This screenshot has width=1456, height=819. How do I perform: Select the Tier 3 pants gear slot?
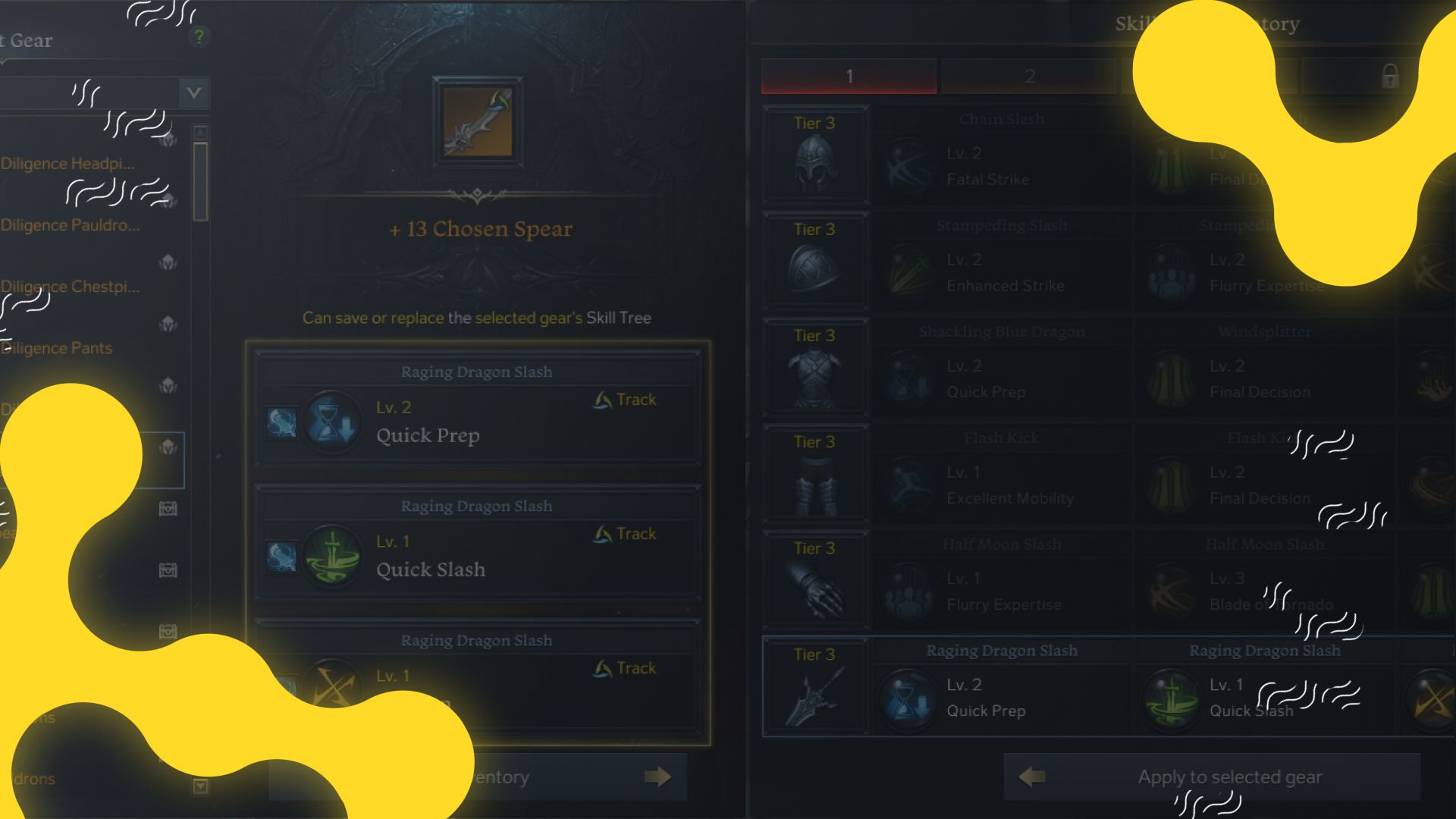815,474
